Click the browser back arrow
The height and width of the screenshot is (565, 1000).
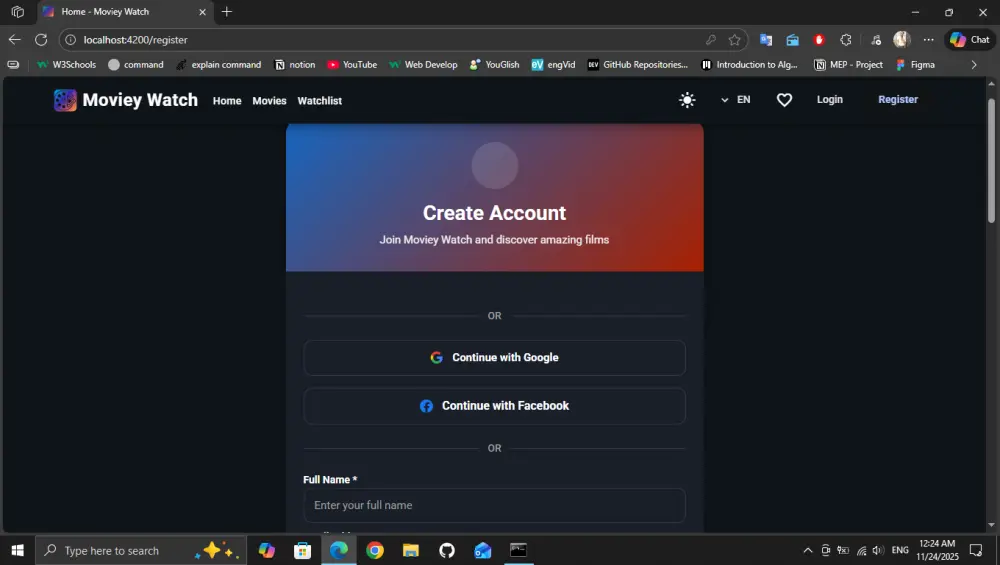15,40
